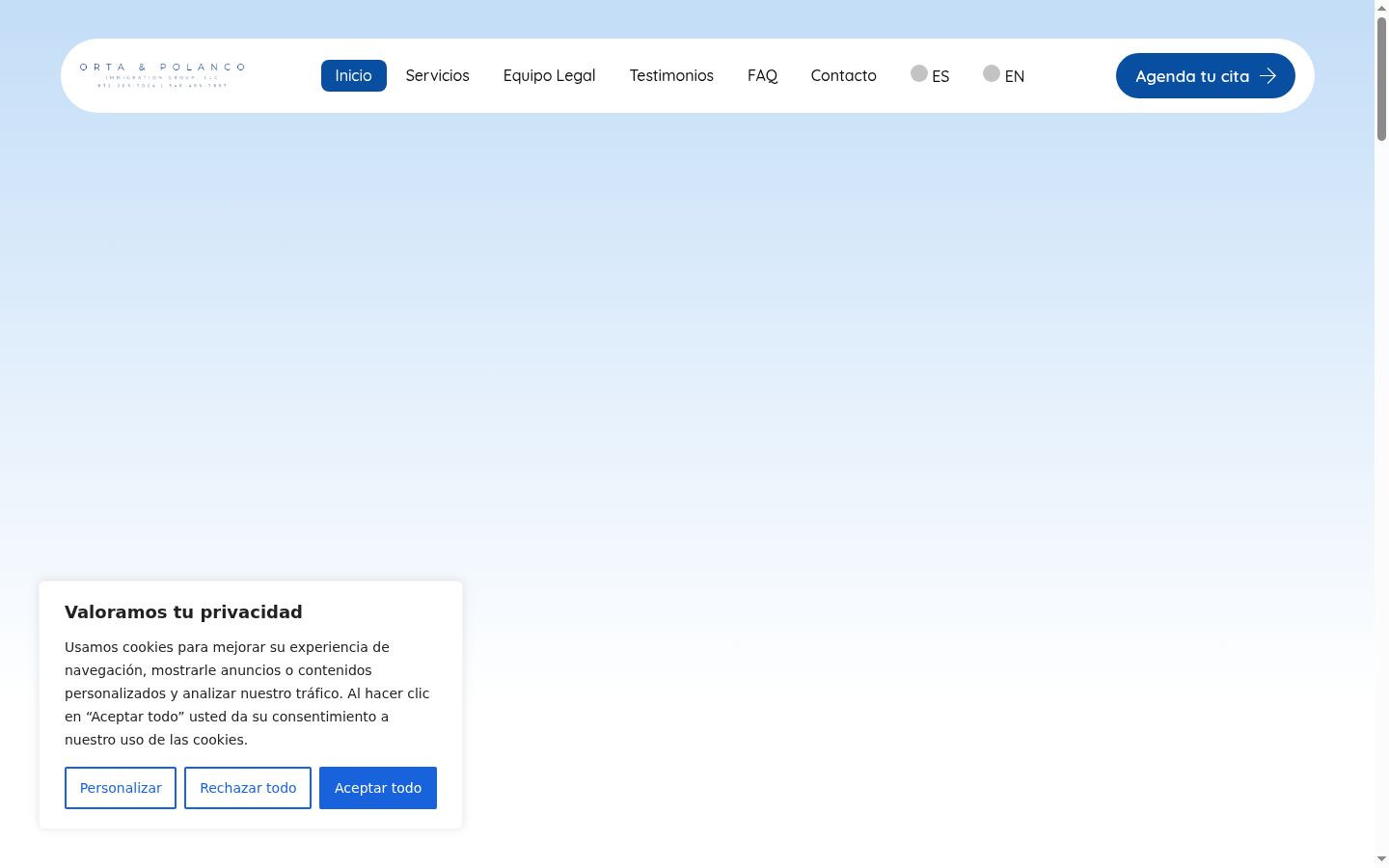The width and height of the screenshot is (1389, 868).
Task: Navigate to Contacto
Action: tap(843, 75)
